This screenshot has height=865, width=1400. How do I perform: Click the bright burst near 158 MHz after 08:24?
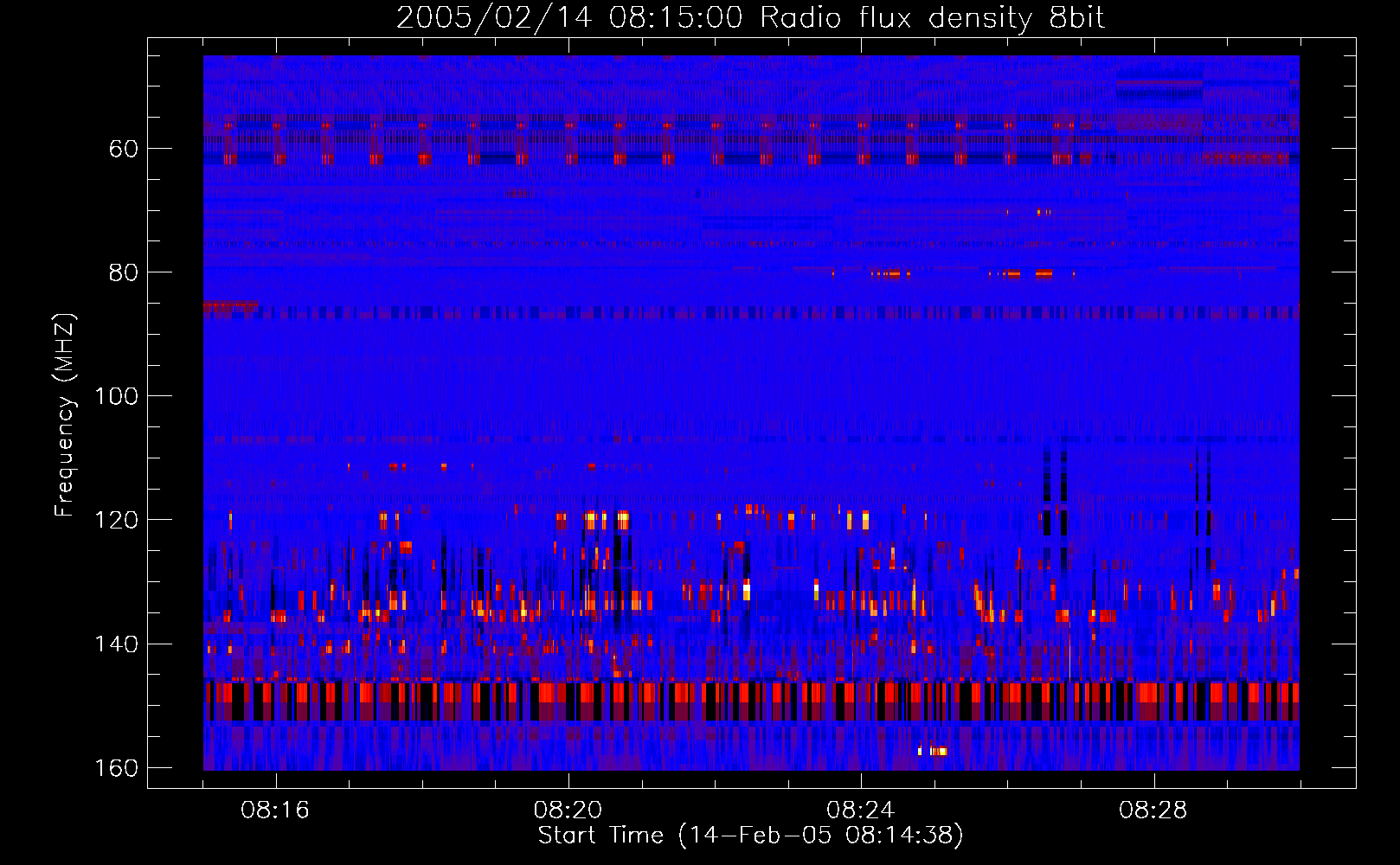(934, 750)
